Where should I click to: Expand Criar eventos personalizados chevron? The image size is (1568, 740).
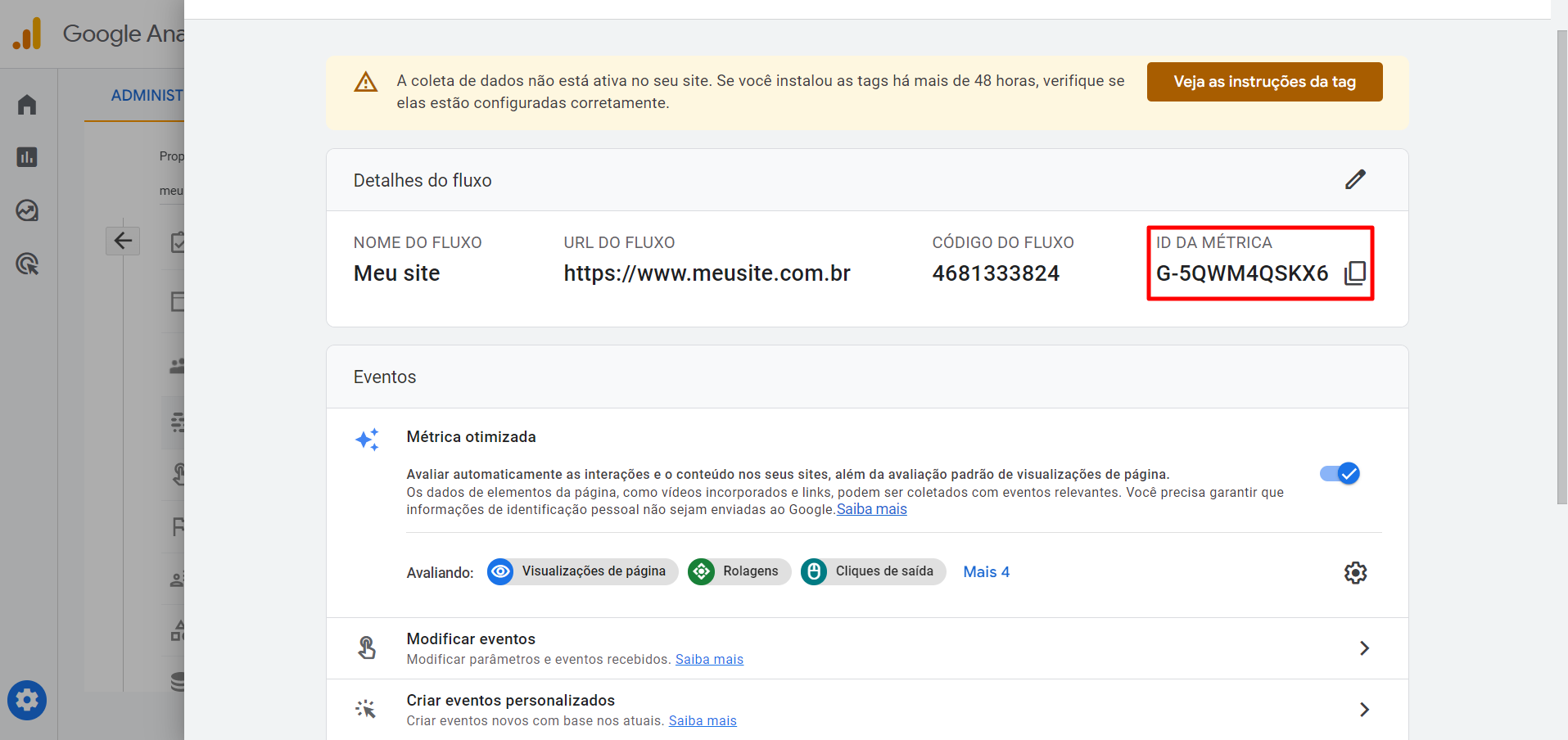tap(1364, 710)
